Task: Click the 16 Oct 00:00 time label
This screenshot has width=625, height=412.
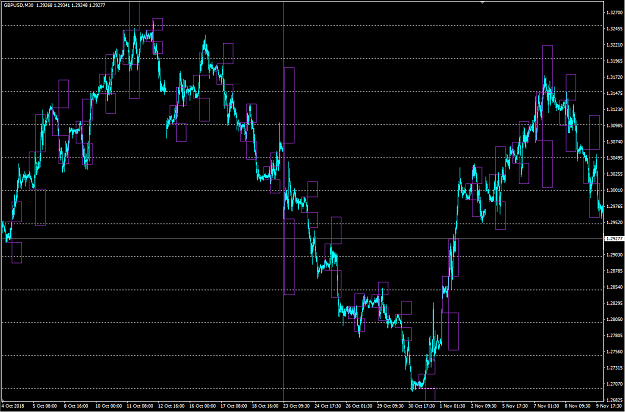Action: [200, 406]
